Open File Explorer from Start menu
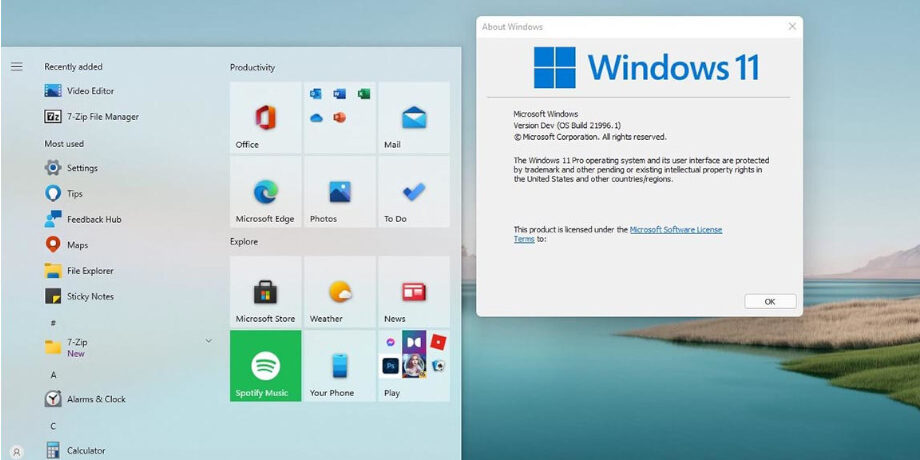Viewport: 920px width, 460px height. coord(79,271)
